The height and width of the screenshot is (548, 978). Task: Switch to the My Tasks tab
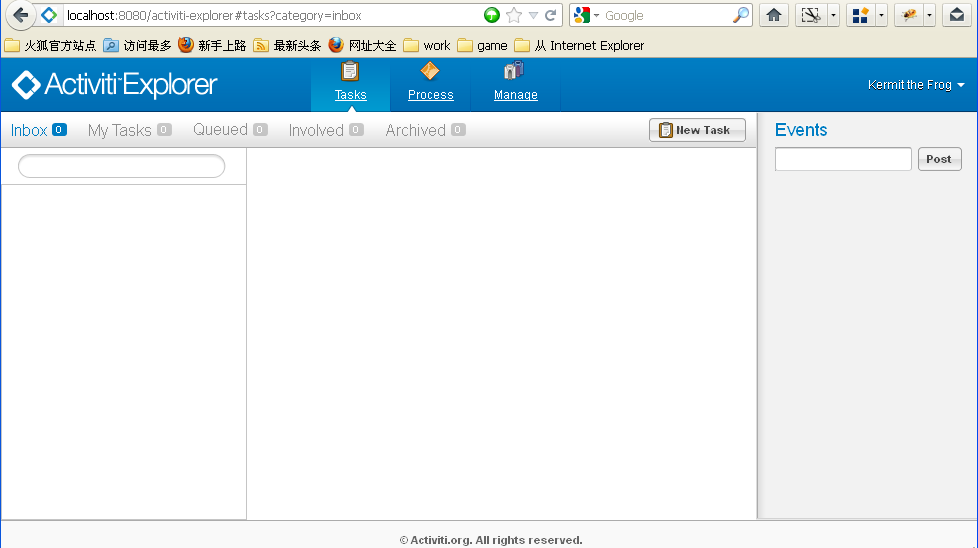(x=130, y=130)
